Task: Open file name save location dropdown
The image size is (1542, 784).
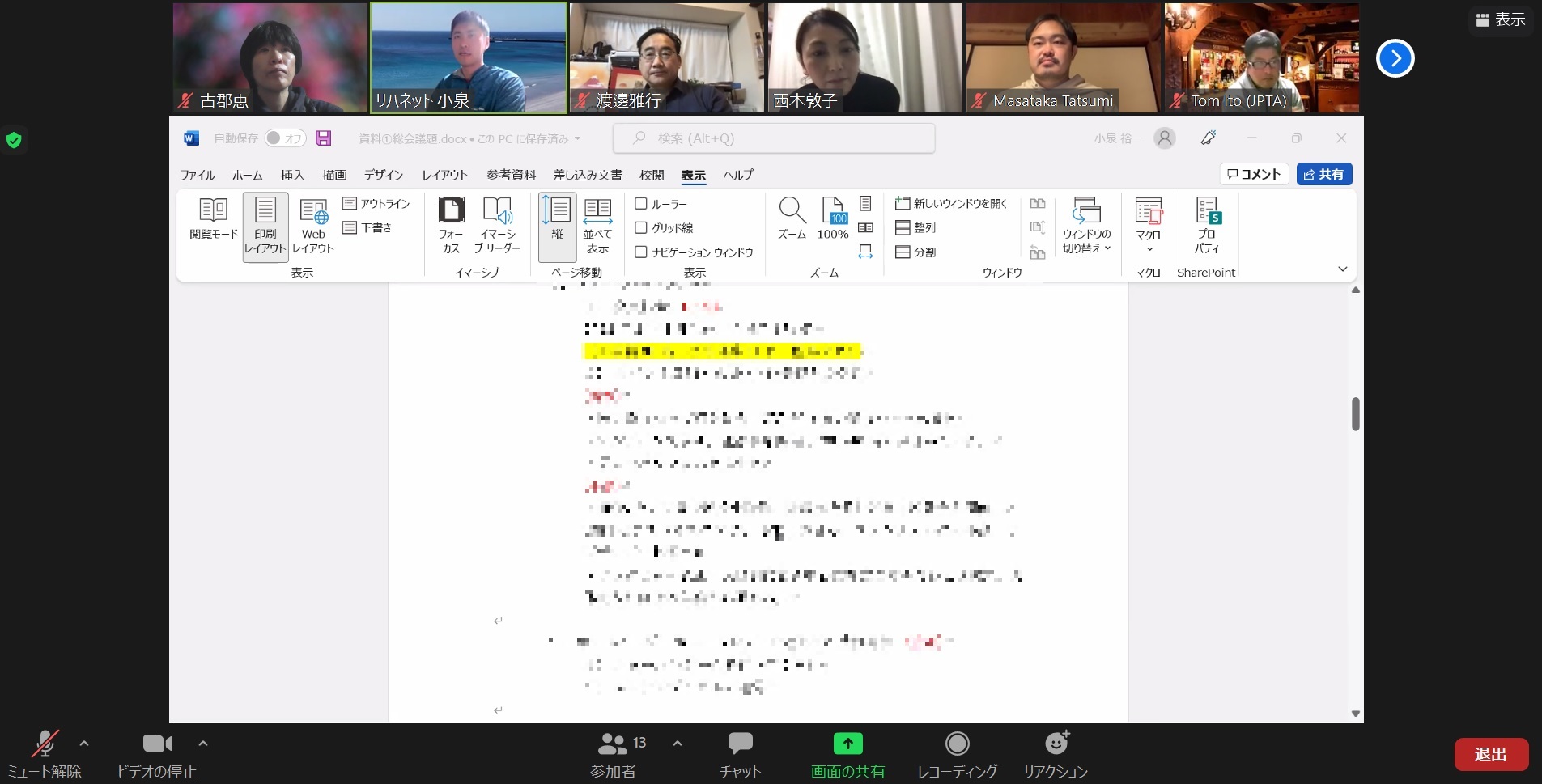Action: tap(578, 139)
